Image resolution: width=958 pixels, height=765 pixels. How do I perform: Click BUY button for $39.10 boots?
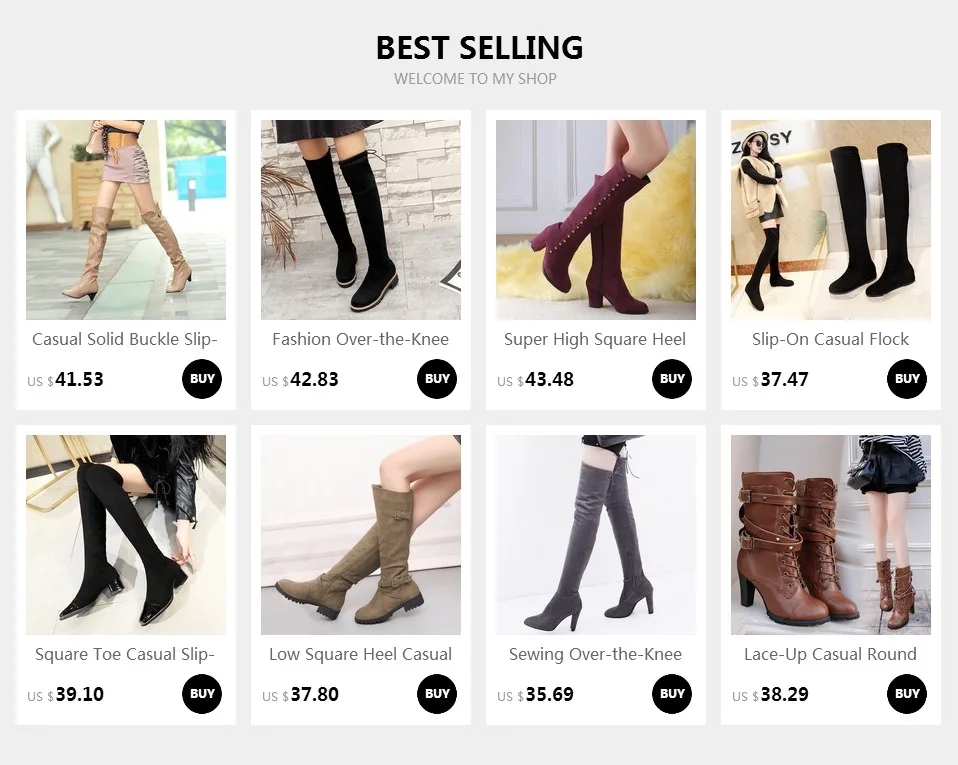coord(202,694)
